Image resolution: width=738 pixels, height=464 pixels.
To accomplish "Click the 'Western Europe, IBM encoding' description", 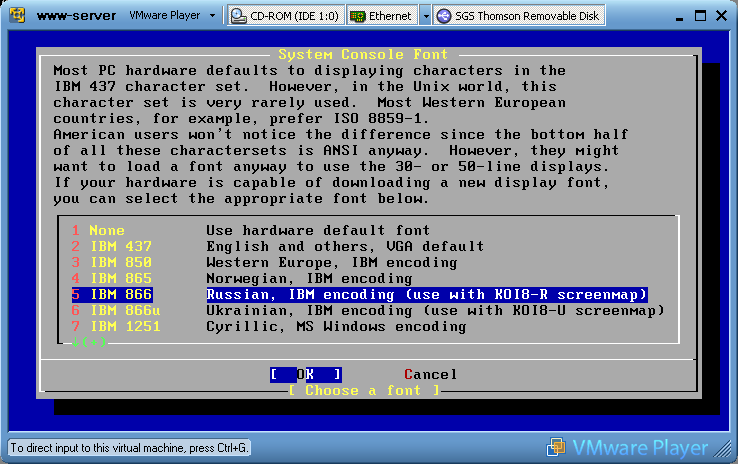I will (331, 263).
